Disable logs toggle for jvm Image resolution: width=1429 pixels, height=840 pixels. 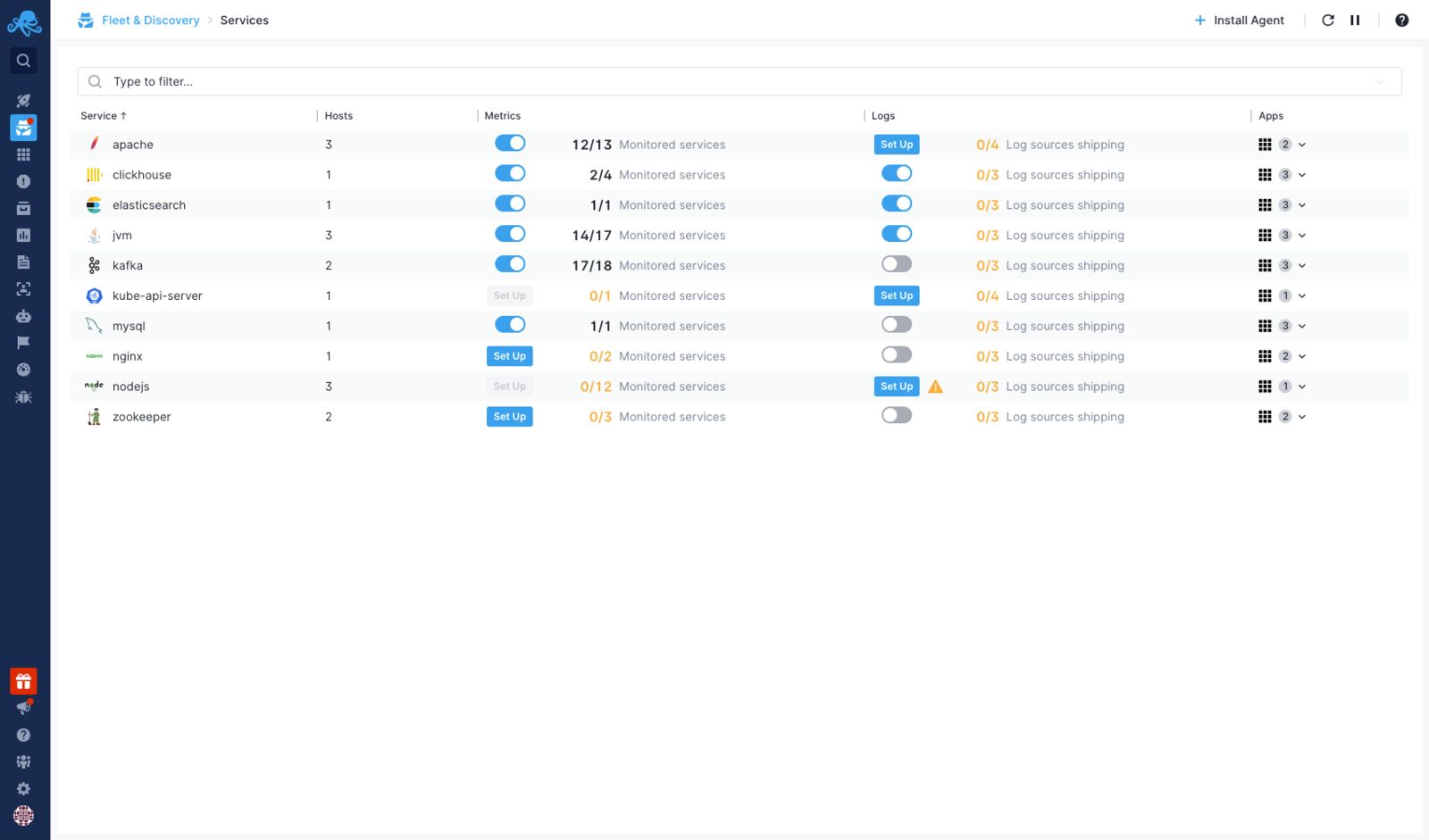tap(897, 234)
